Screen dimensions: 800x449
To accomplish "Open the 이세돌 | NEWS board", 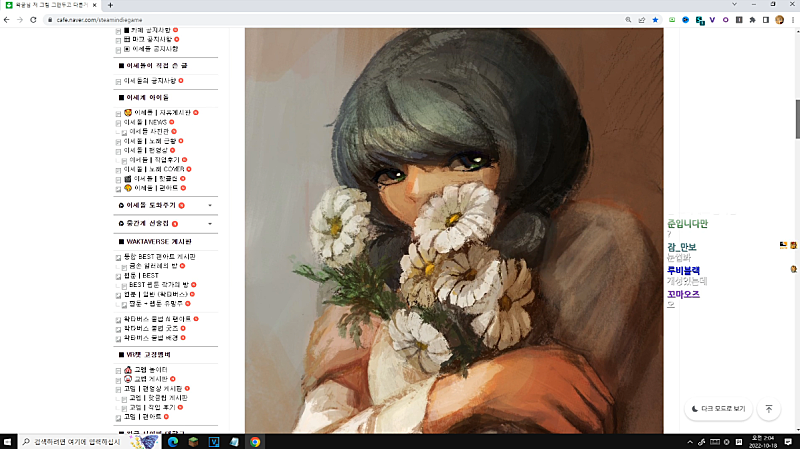I will point(145,122).
